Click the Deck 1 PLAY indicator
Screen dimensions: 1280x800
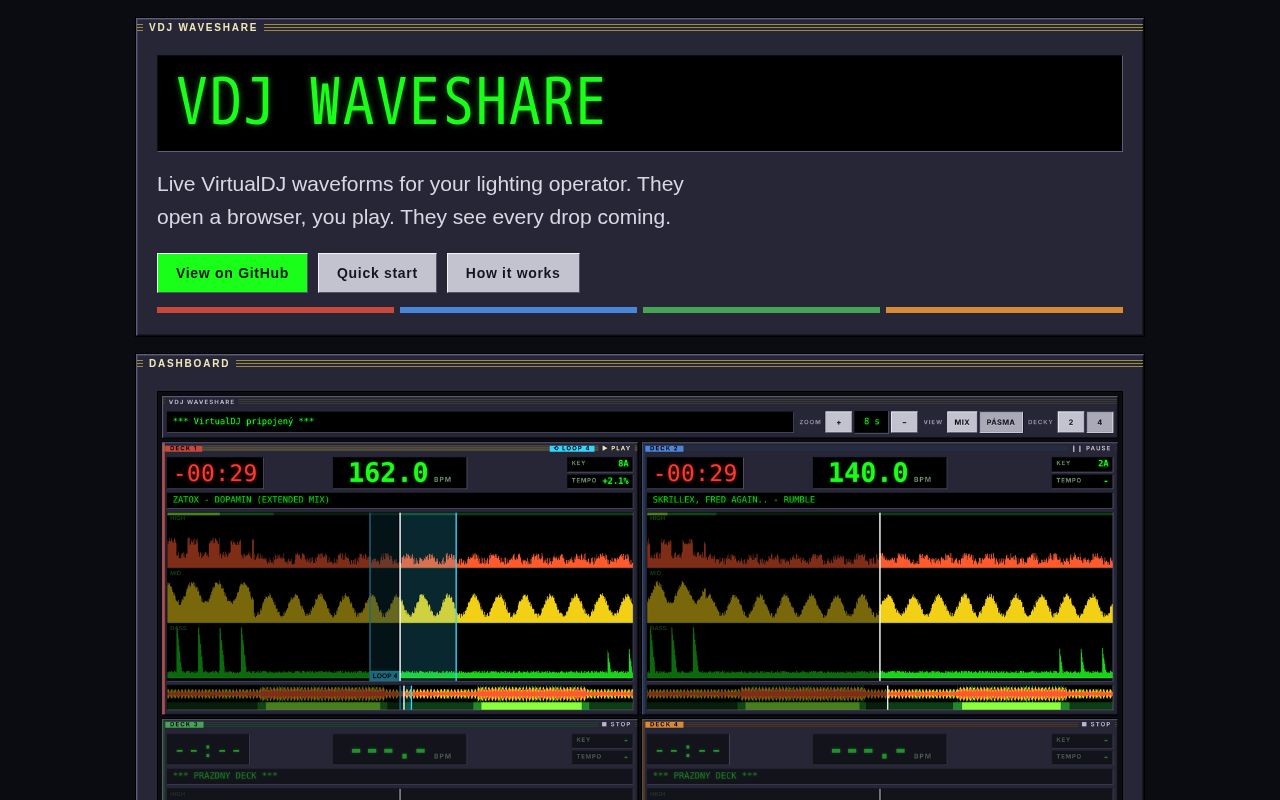[x=617, y=448]
